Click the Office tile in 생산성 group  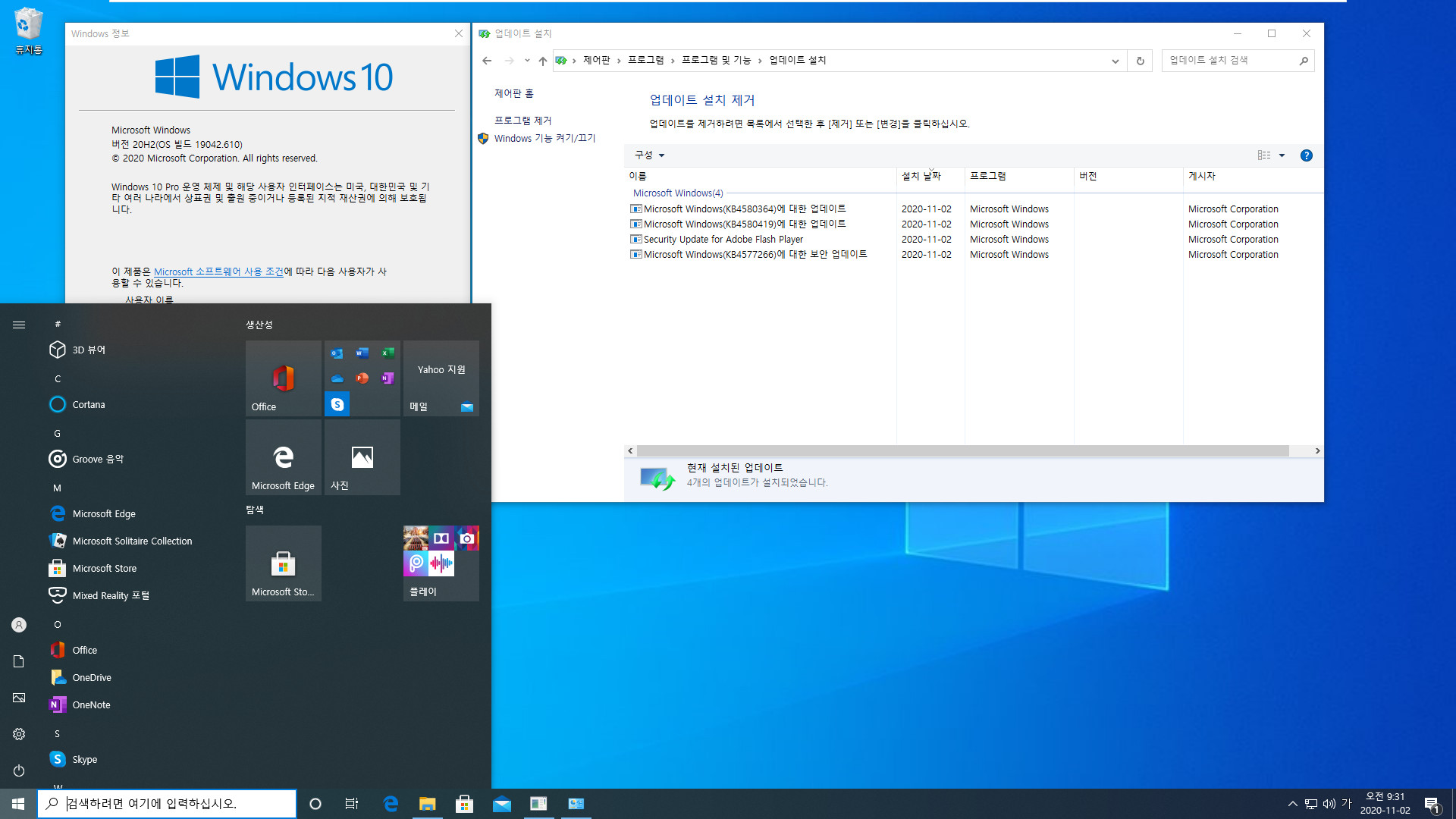(284, 378)
